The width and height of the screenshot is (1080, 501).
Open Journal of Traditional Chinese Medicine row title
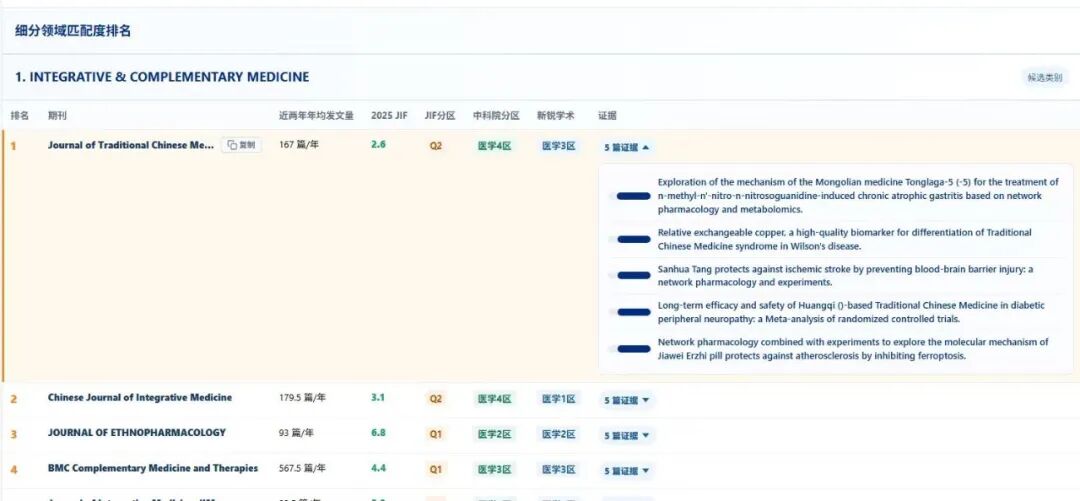pos(131,145)
